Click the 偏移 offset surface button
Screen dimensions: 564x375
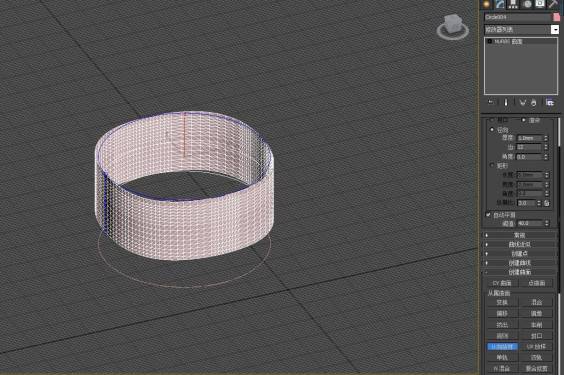(x=502, y=314)
